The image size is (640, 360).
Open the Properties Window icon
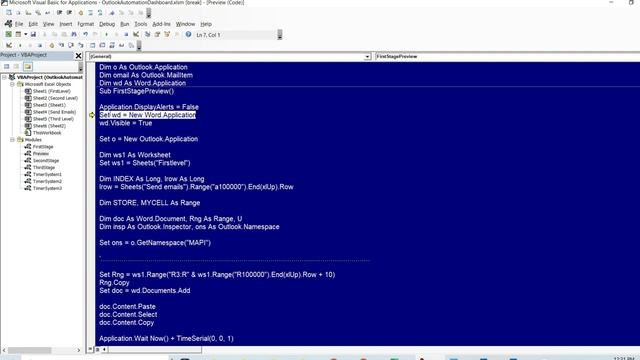[157, 35]
